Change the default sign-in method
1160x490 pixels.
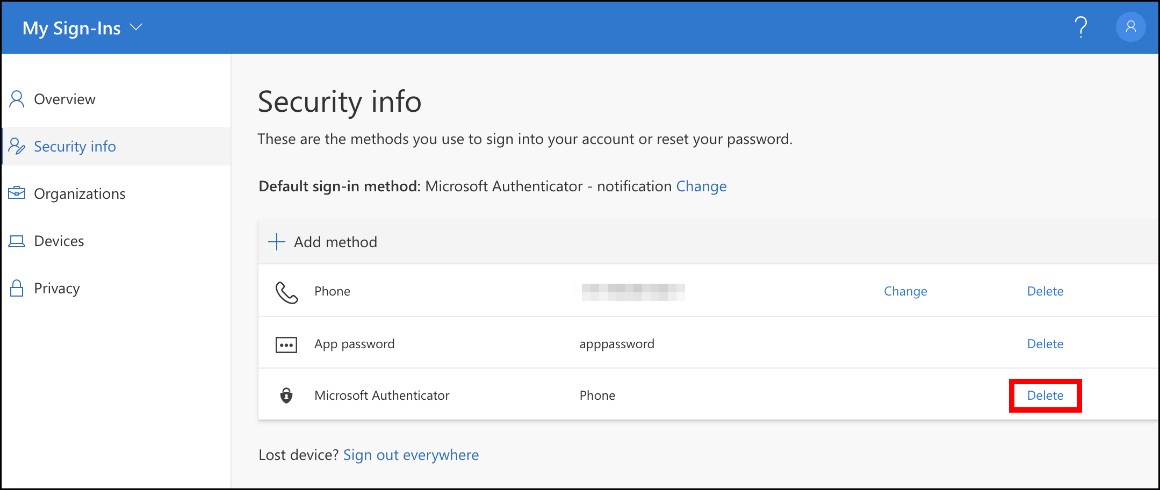[701, 186]
